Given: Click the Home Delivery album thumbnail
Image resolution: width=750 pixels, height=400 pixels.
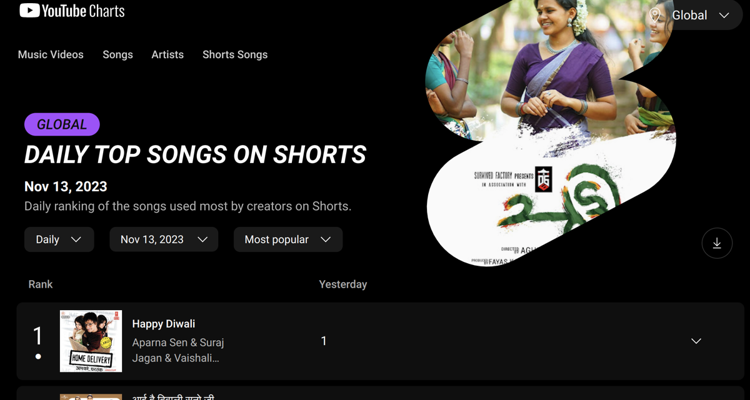Looking at the screenshot, I should tap(91, 341).
